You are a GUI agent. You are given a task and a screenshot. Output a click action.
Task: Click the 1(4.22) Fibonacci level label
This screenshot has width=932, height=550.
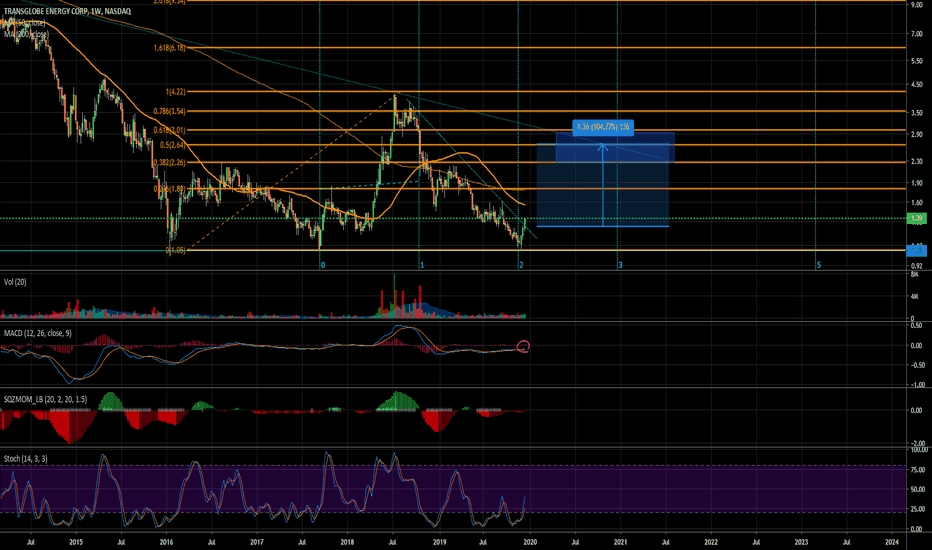coord(176,92)
